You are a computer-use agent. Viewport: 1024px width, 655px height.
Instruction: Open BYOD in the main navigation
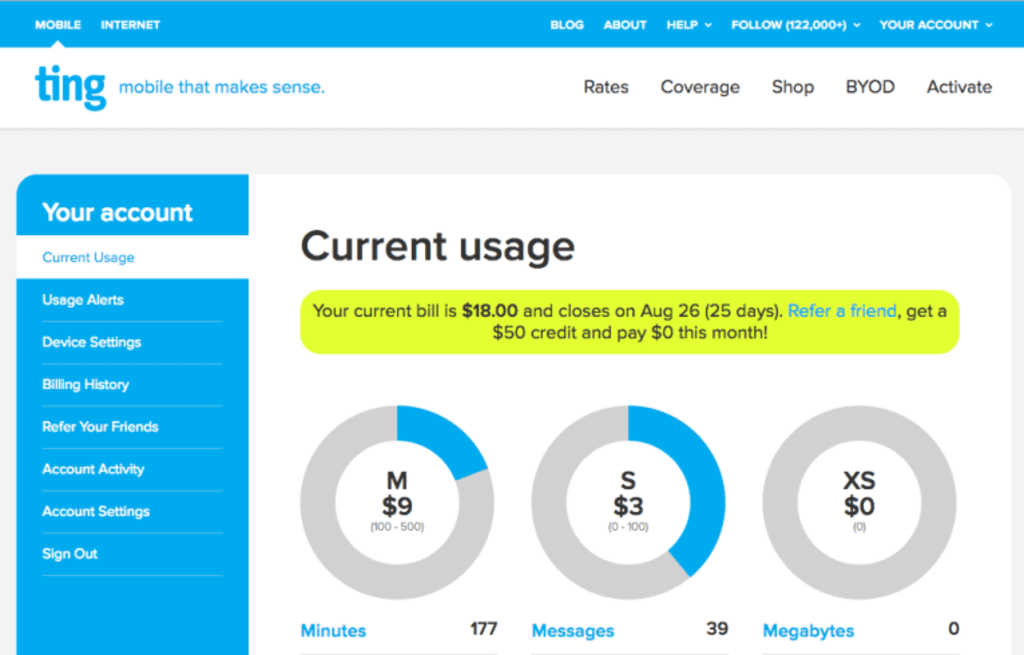870,87
